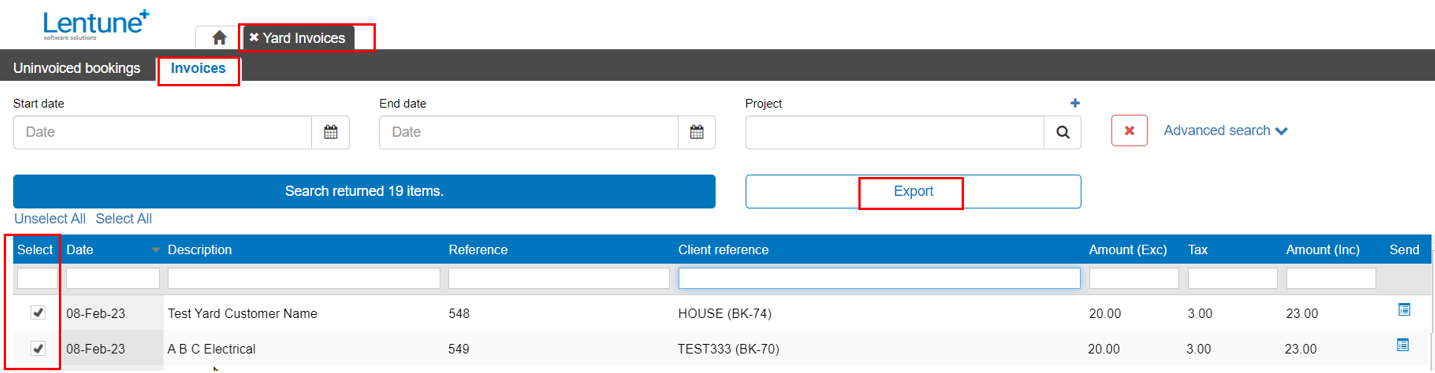This screenshot has width=1435, height=373.
Task: Click the Unselect All link
Action: coord(50,218)
